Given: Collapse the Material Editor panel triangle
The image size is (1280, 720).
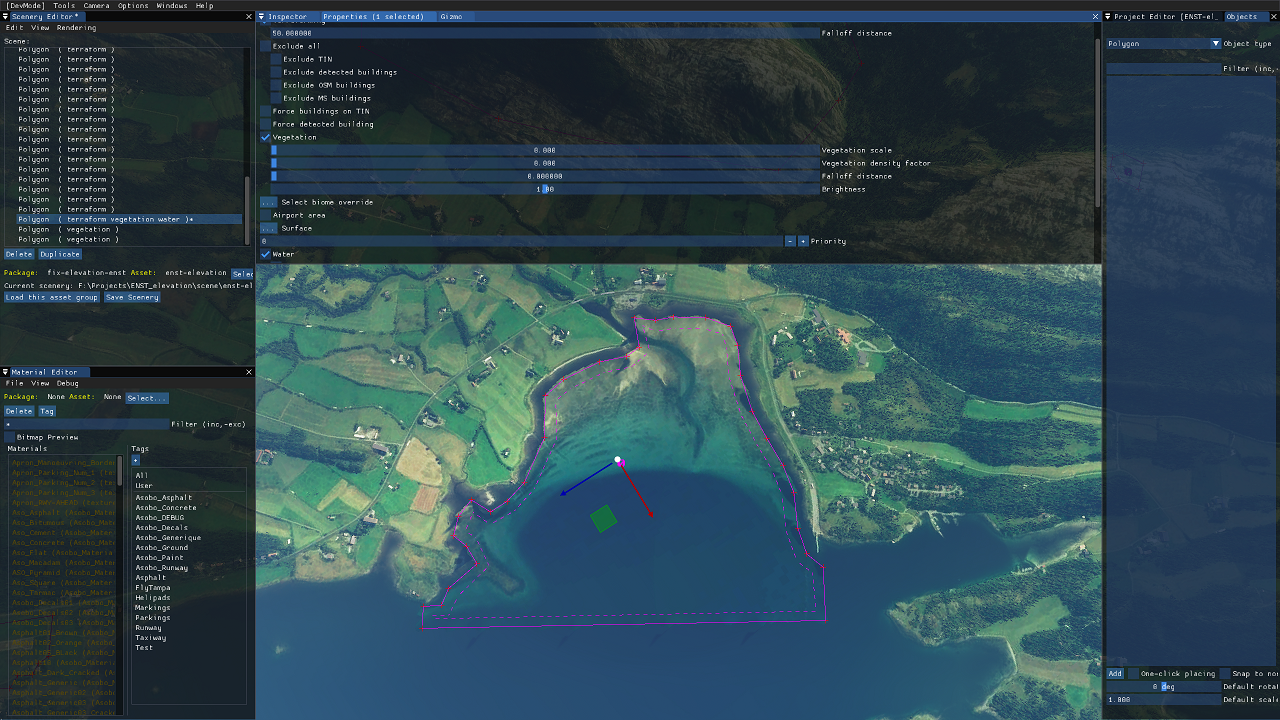Looking at the screenshot, I should point(7,372).
